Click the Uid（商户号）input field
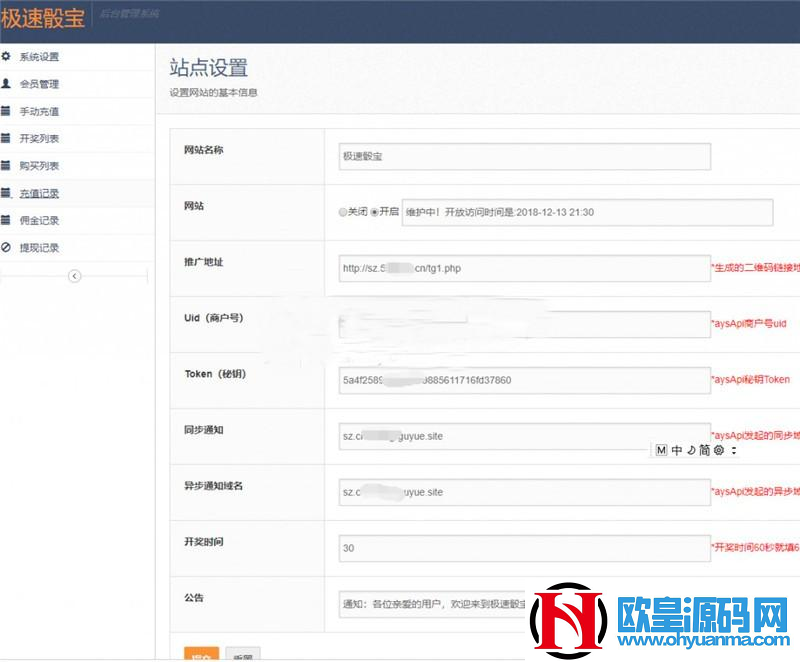Screen dimensions: 800x662 pyautogui.click(x=524, y=324)
